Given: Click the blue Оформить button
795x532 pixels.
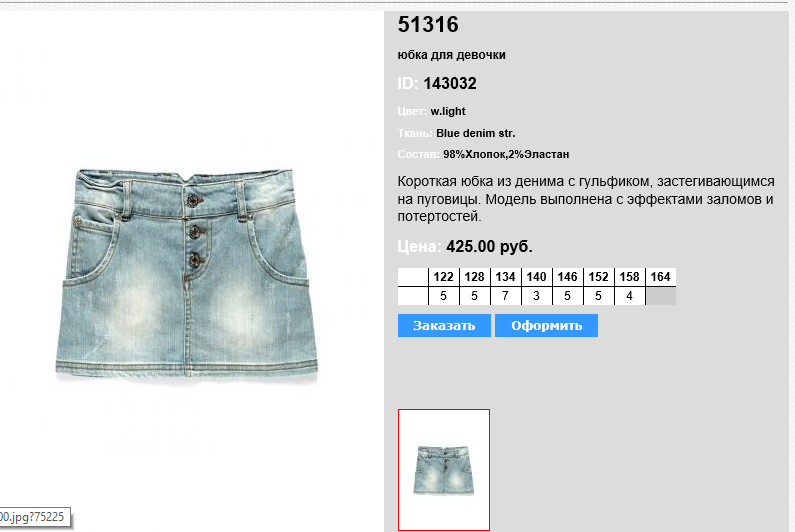Looking at the screenshot, I should (547, 326).
